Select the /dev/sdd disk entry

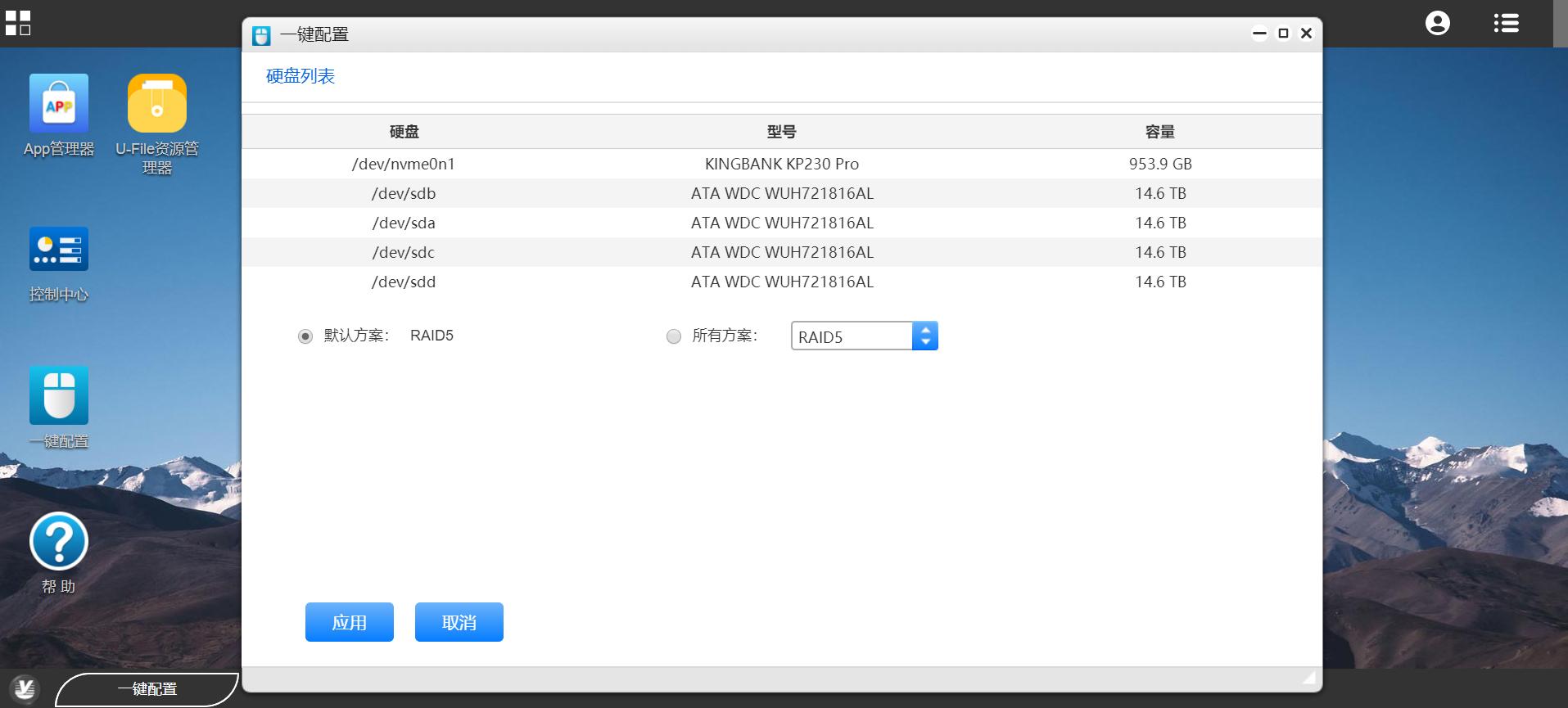[x=782, y=282]
